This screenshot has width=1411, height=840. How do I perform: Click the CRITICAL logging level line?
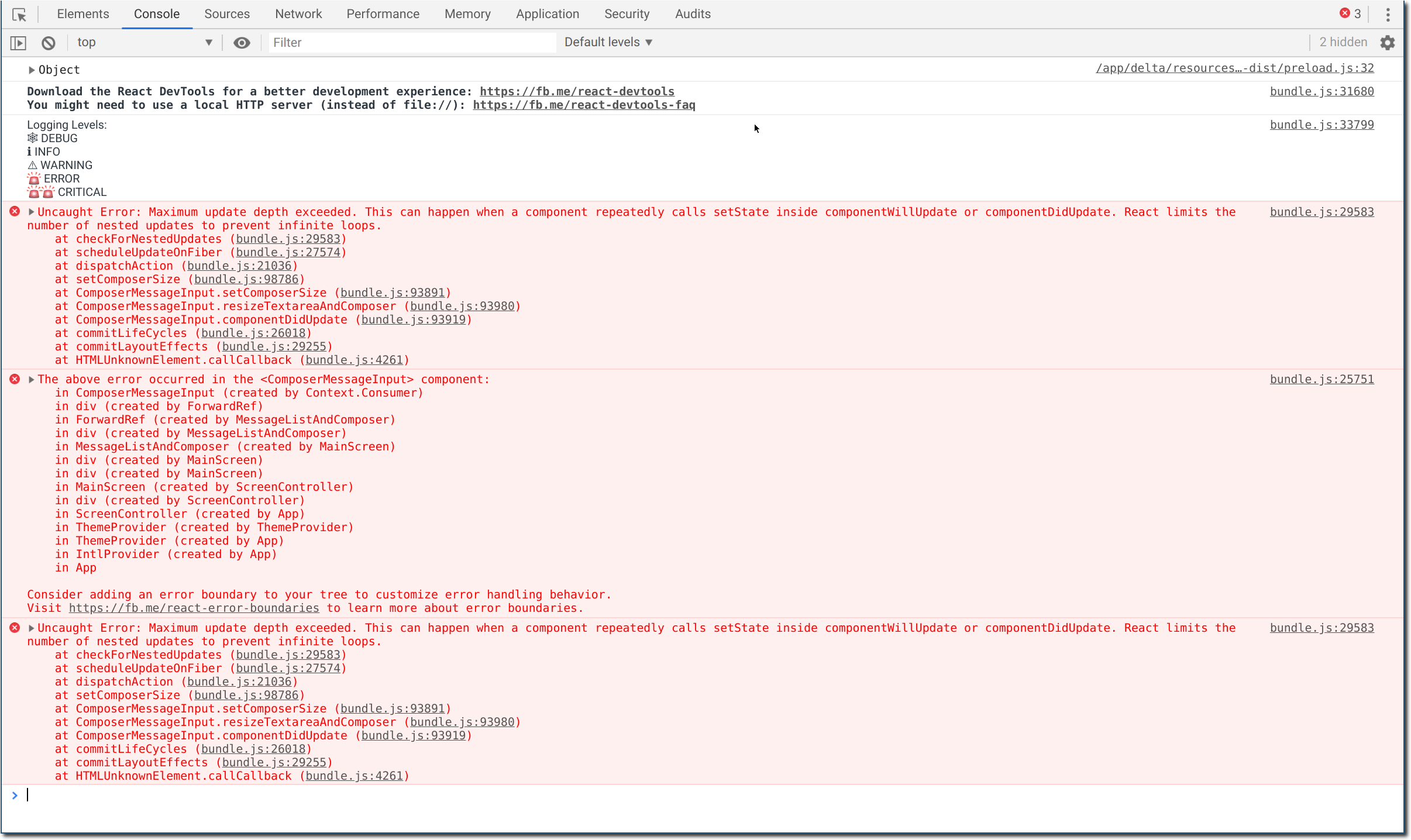coord(67,192)
